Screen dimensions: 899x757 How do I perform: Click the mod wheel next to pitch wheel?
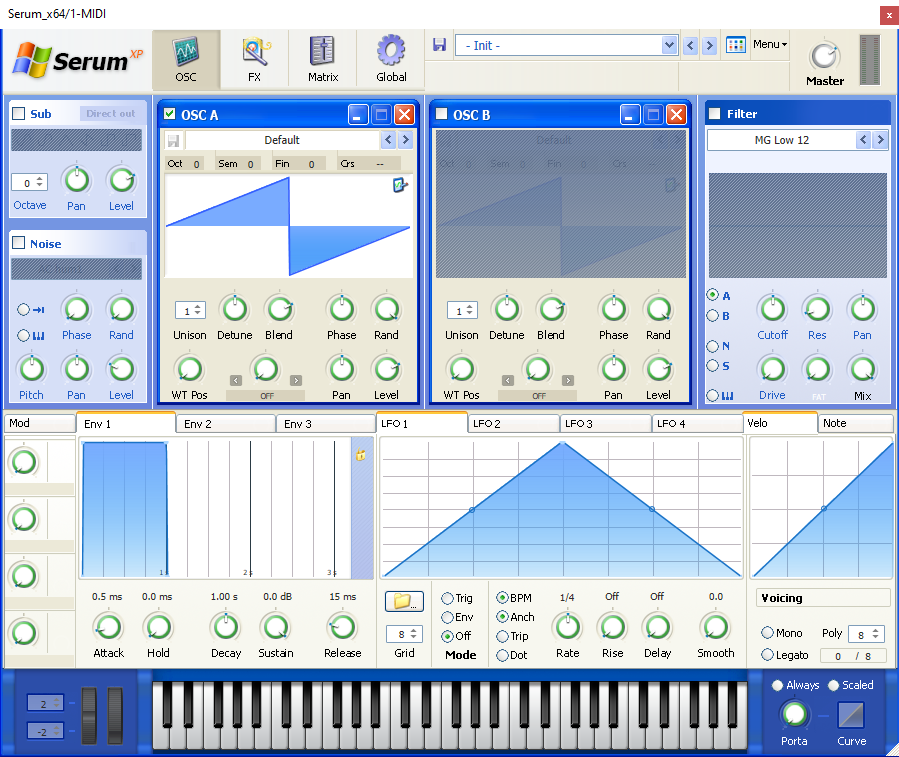pyautogui.click(x=115, y=715)
